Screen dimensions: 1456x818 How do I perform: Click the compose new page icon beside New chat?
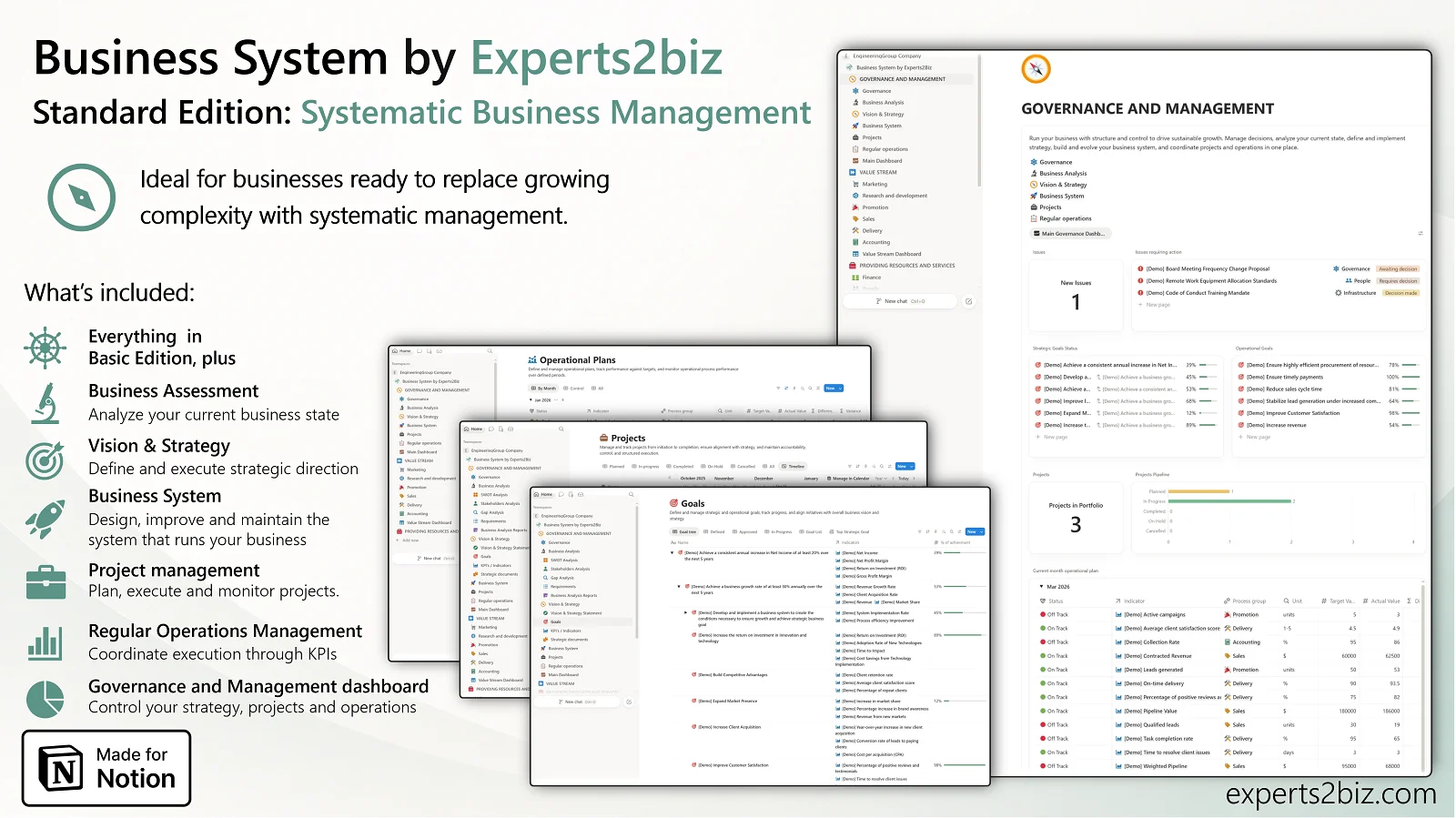coord(968,301)
